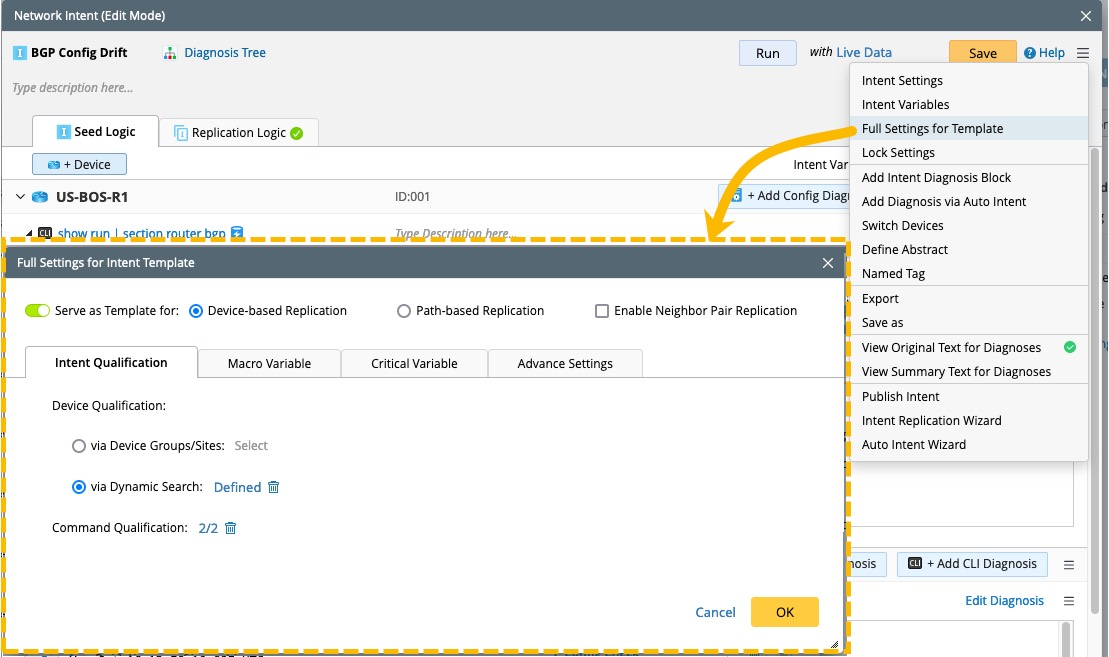Close the Full Settings for Intent Template dialog
Viewport: 1109px width, 657px height.
(827, 263)
